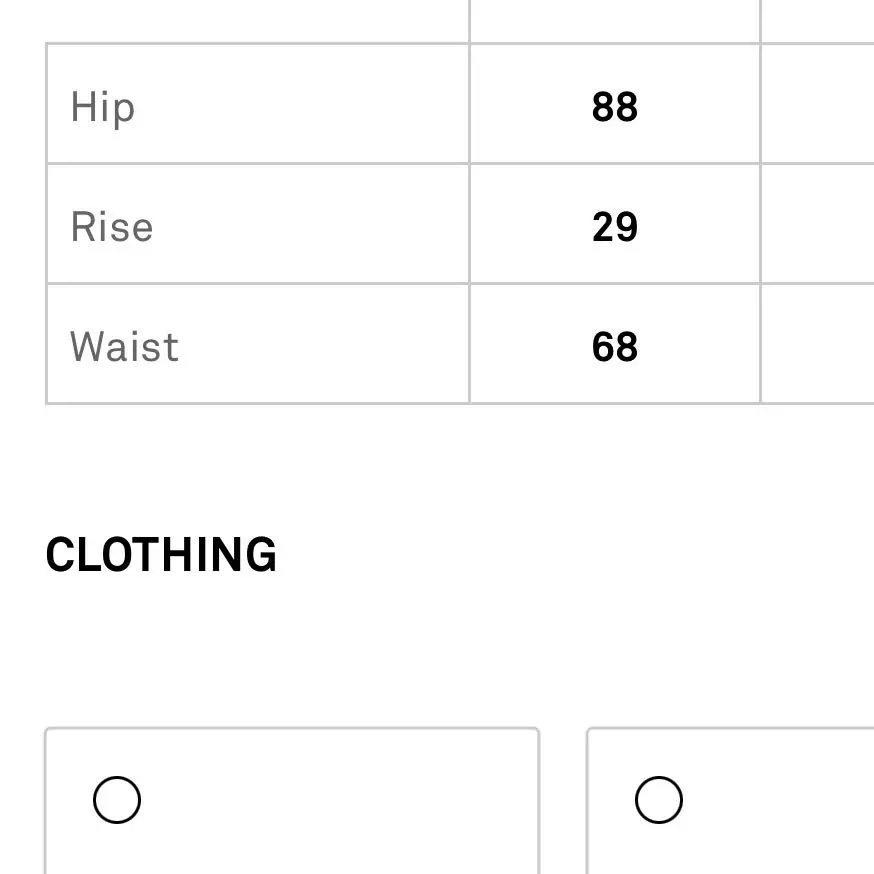This screenshot has width=874, height=874.
Task: Click the Rise measurement value 29
Action: coord(614,227)
